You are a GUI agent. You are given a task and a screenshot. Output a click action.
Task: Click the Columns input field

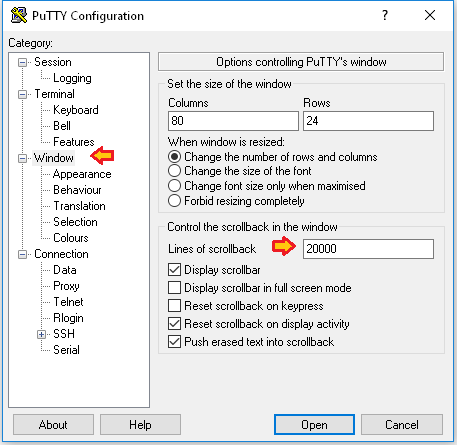coord(233,121)
